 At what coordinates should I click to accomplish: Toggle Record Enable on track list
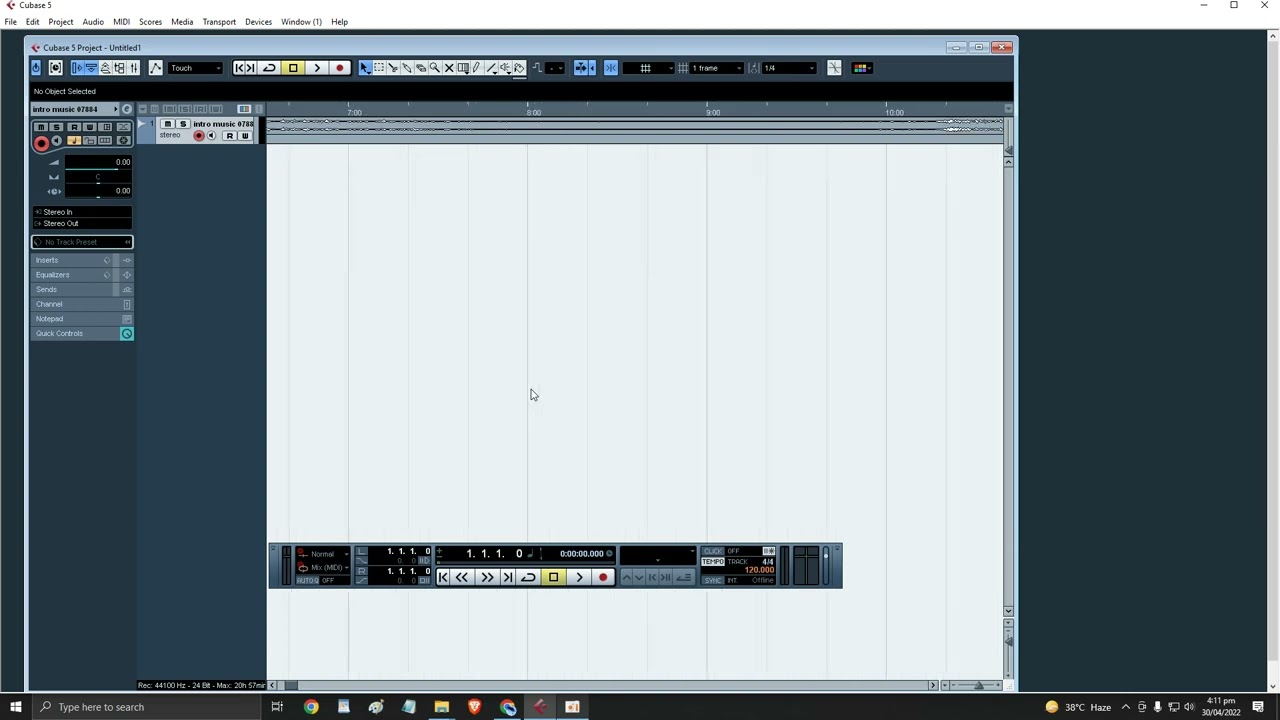198,136
